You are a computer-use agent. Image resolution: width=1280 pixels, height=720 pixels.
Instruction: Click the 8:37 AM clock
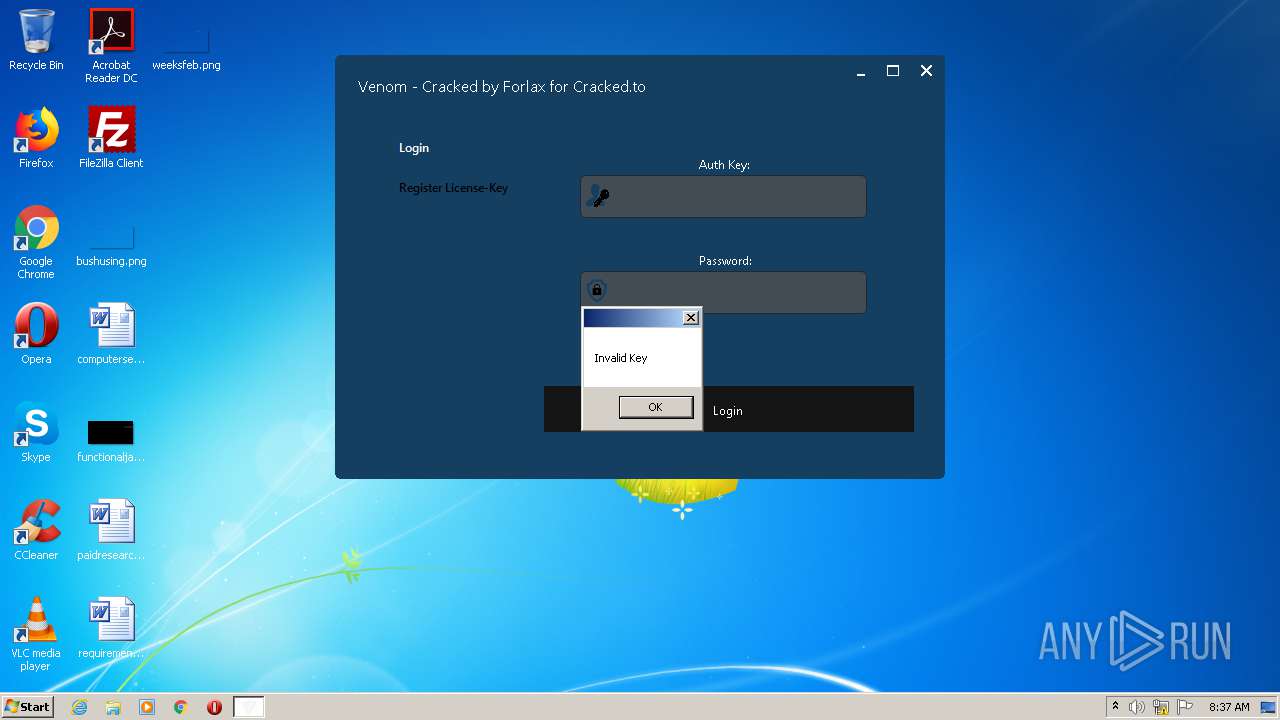[1229, 707]
